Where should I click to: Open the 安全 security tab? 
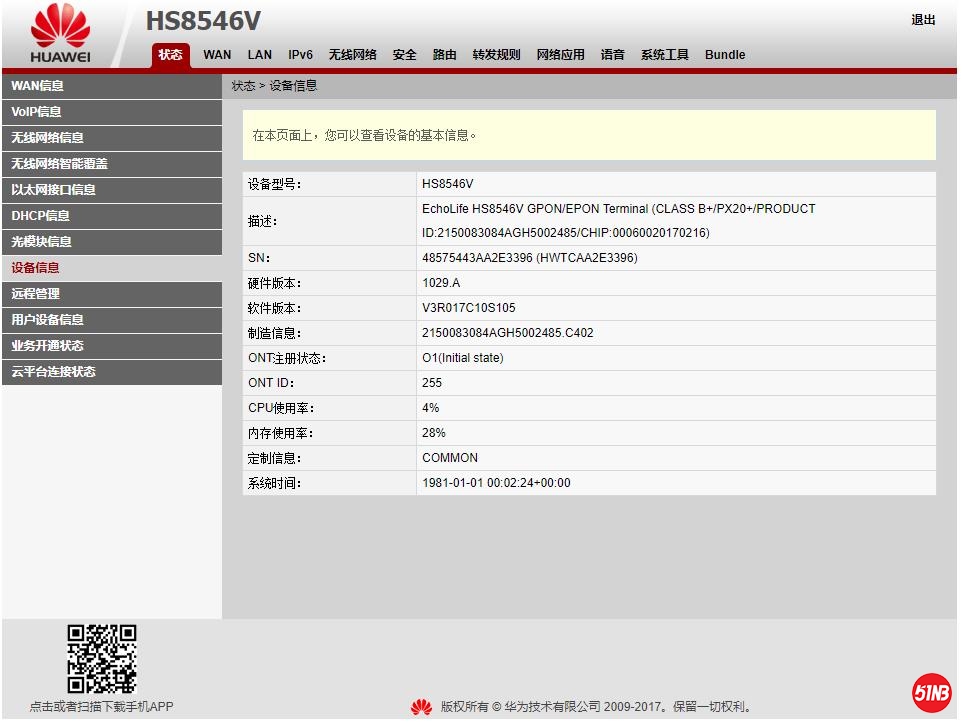[404, 55]
